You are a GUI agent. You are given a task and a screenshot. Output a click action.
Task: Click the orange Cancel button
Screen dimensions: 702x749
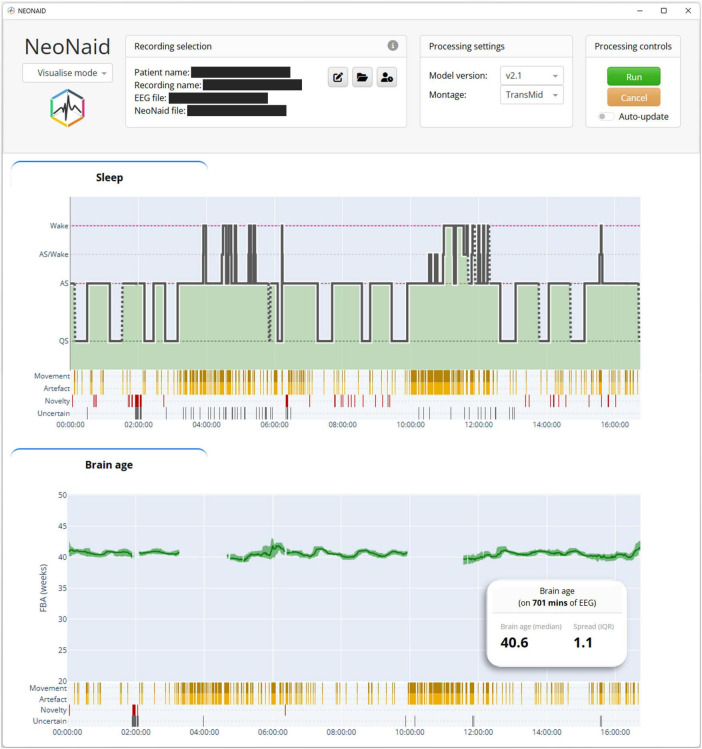(x=634, y=97)
